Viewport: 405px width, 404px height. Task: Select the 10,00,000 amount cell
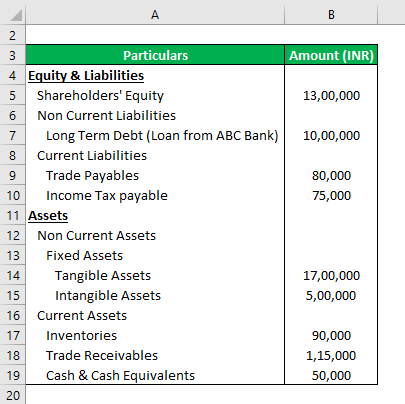tap(331, 135)
